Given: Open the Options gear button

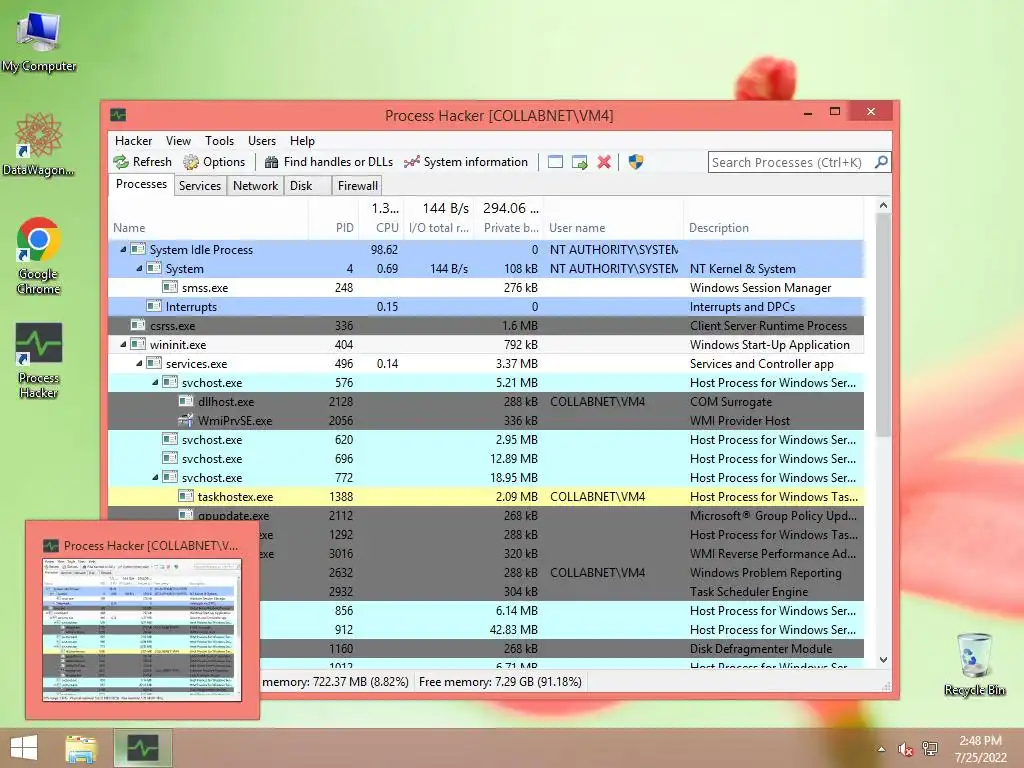Looking at the screenshot, I should pos(214,162).
